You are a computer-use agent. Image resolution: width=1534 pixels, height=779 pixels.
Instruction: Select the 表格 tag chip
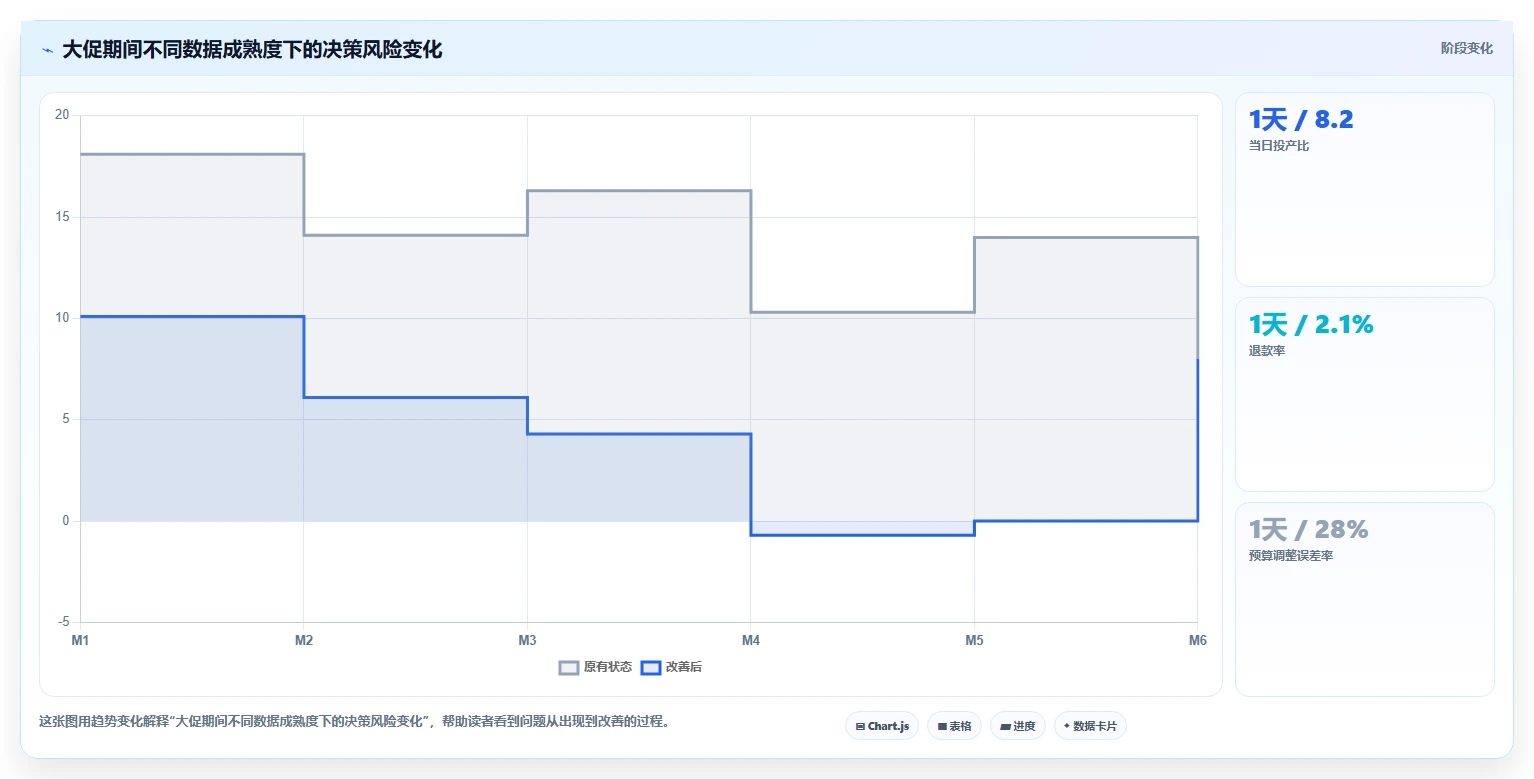tap(954, 726)
